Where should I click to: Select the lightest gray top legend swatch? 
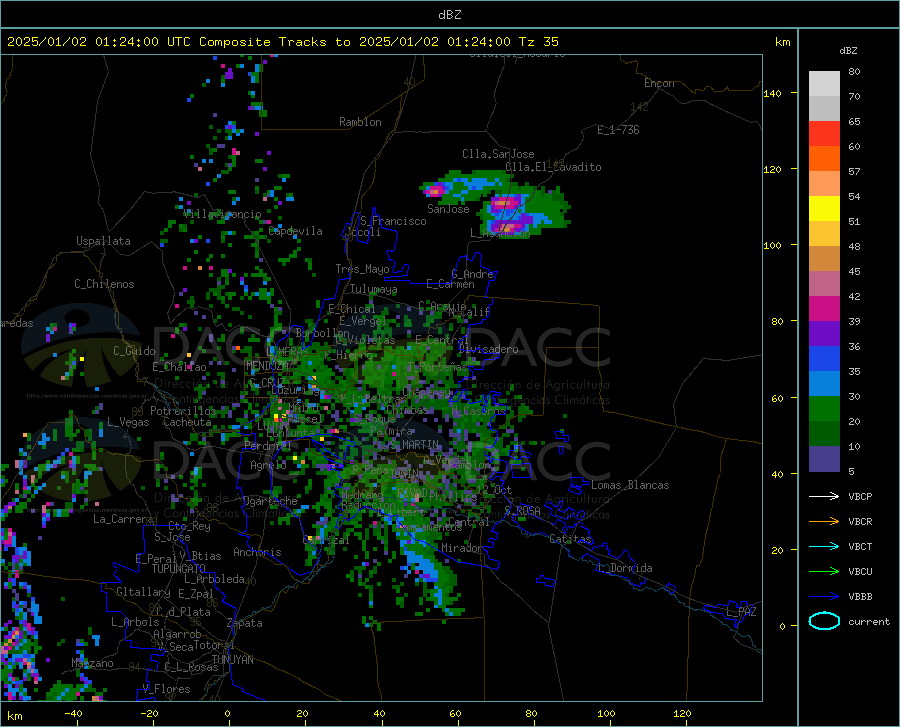coord(824,83)
